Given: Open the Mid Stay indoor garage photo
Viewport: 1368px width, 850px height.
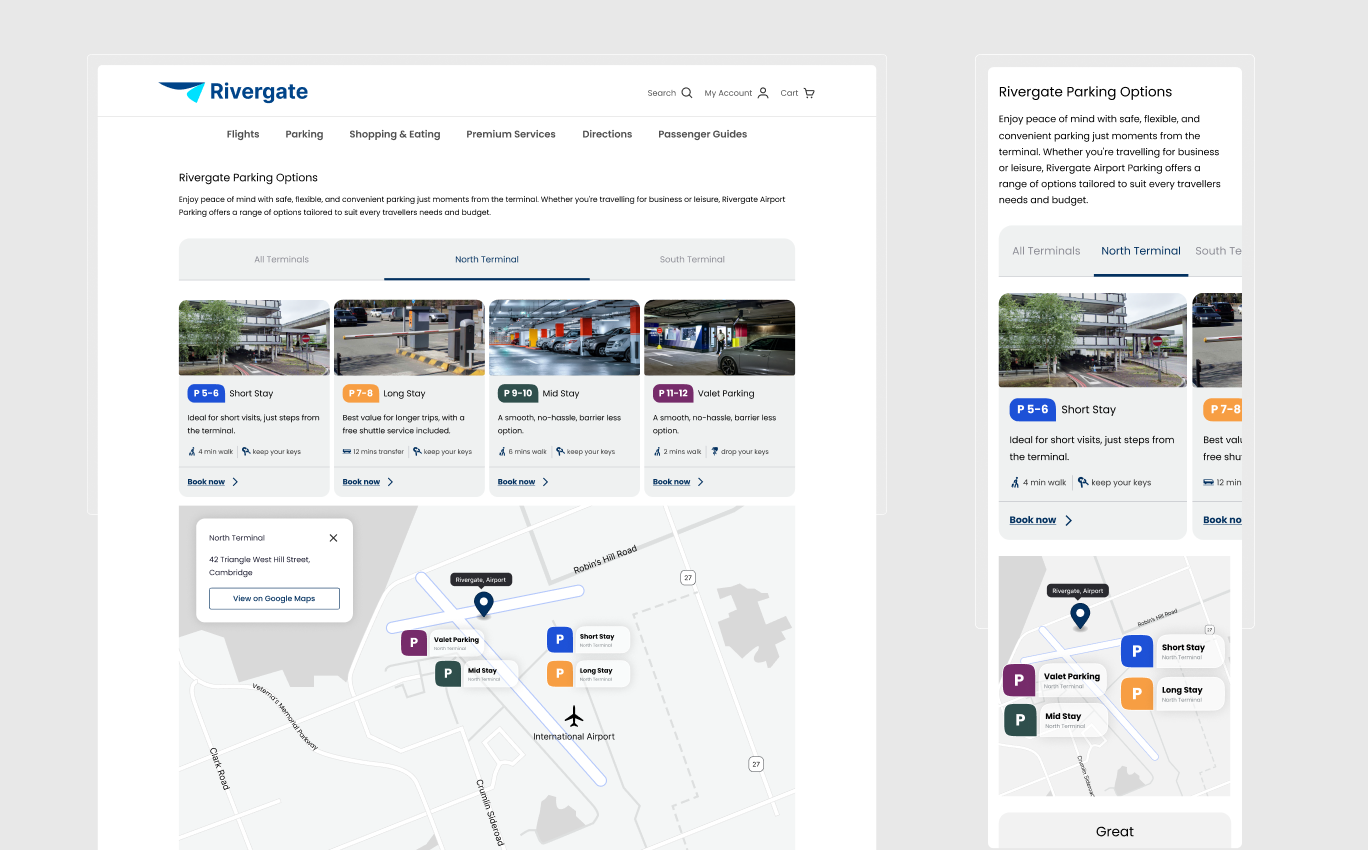Looking at the screenshot, I should [x=564, y=338].
